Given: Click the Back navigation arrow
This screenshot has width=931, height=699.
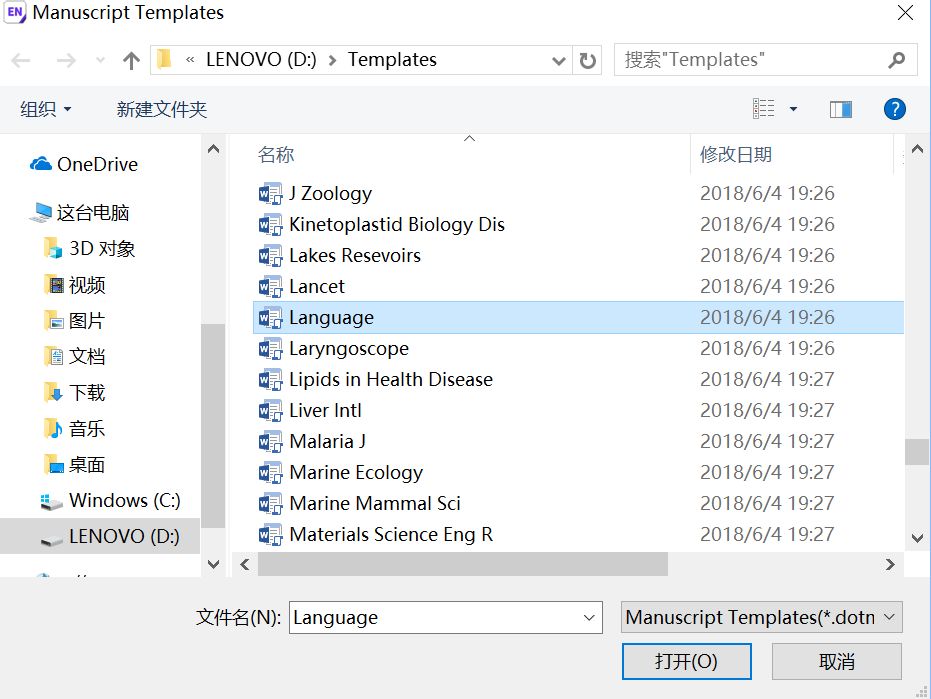Looking at the screenshot, I should 21,60.
